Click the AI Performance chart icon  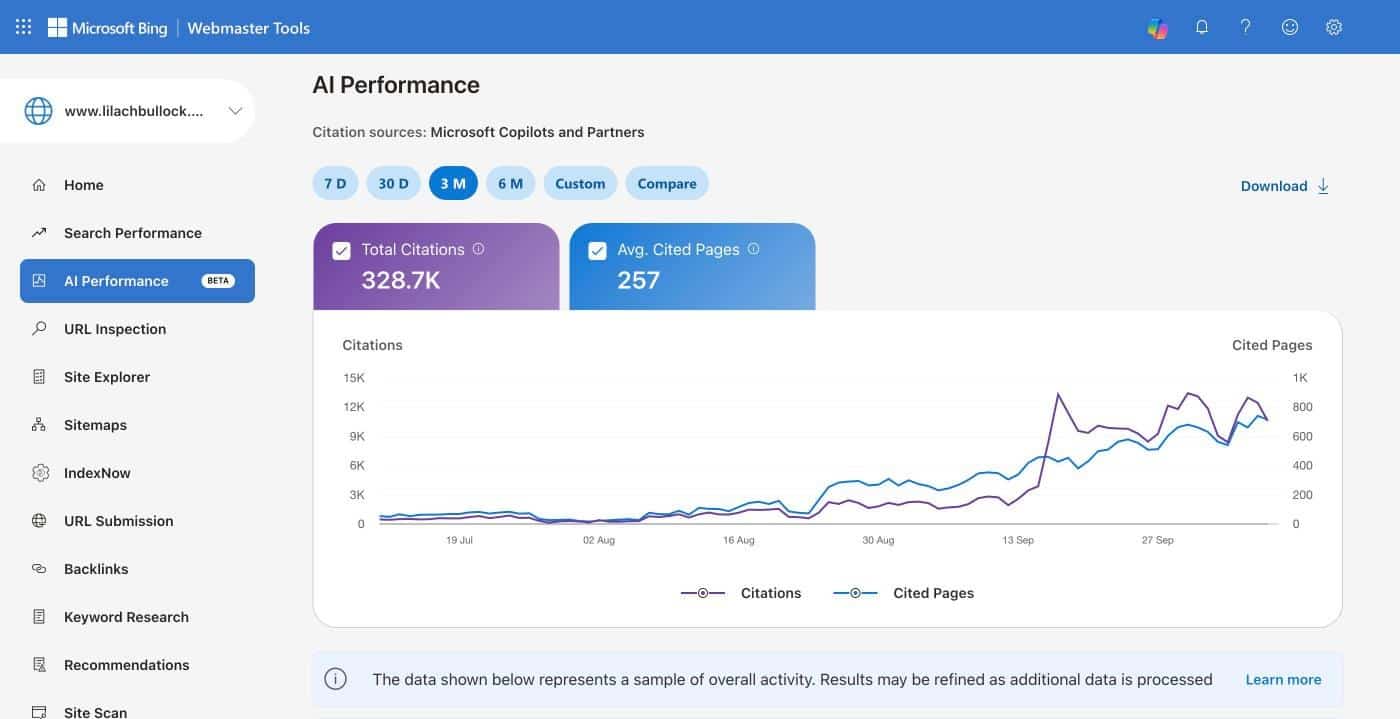39,281
